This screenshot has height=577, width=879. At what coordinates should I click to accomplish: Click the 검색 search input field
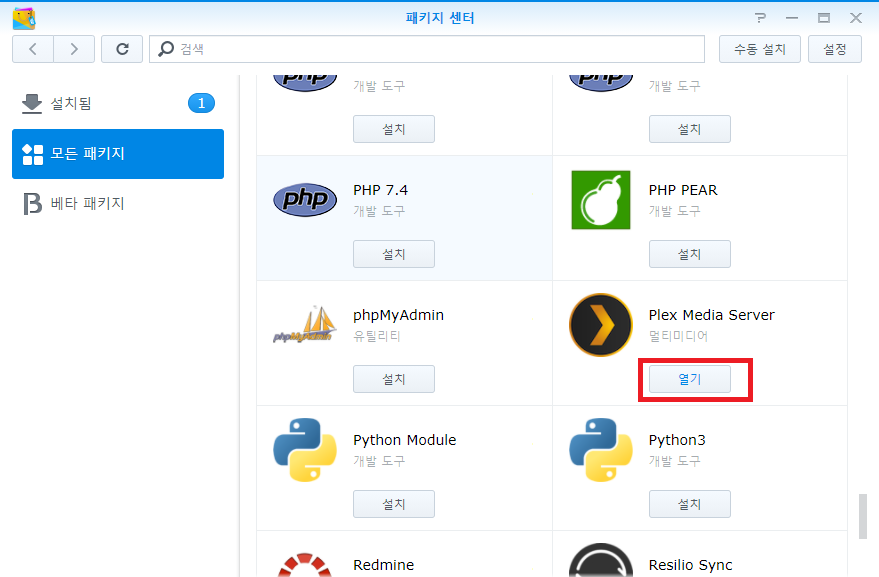(427, 49)
